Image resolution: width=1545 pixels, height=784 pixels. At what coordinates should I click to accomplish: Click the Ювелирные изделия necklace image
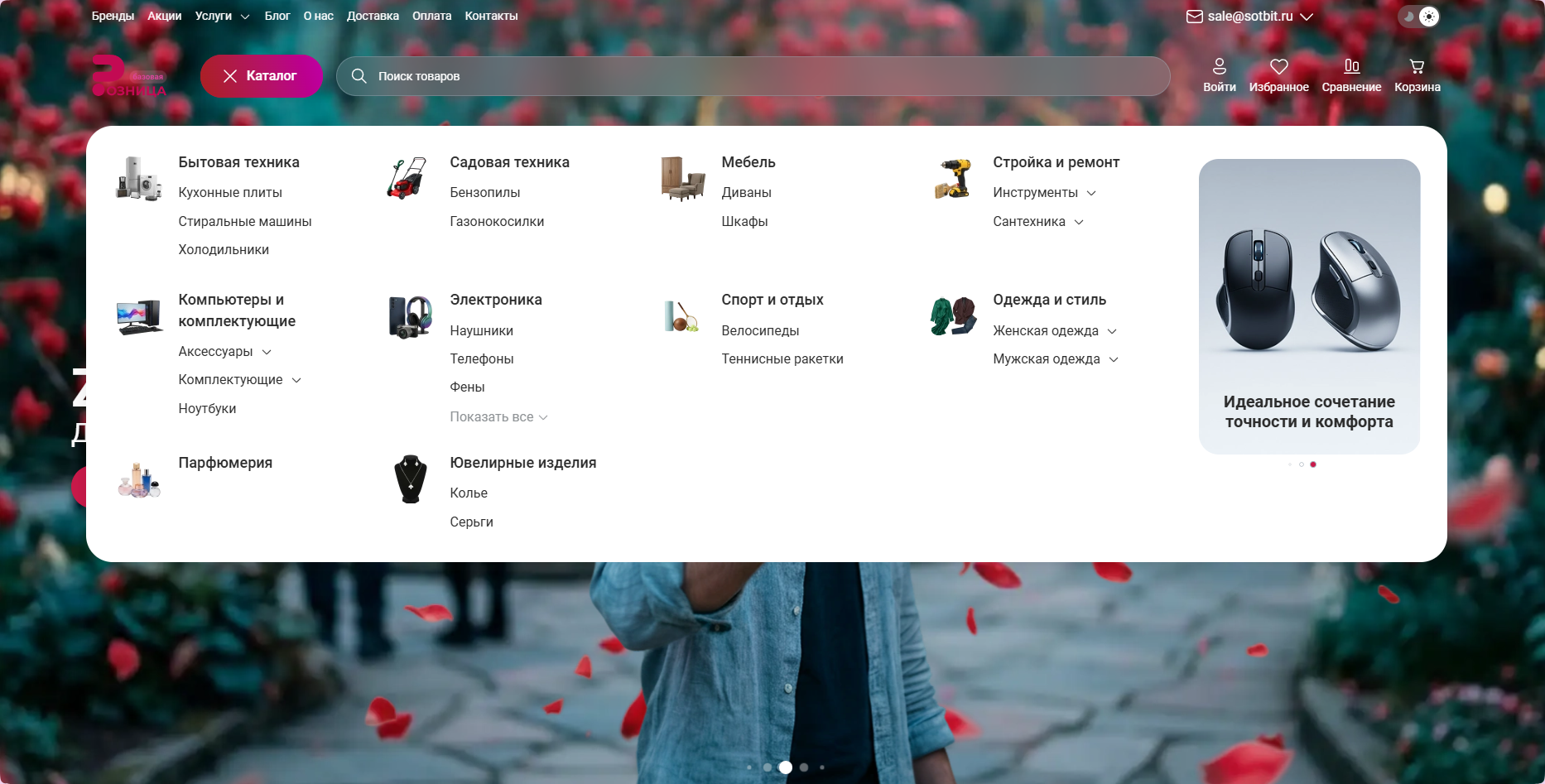(x=410, y=479)
